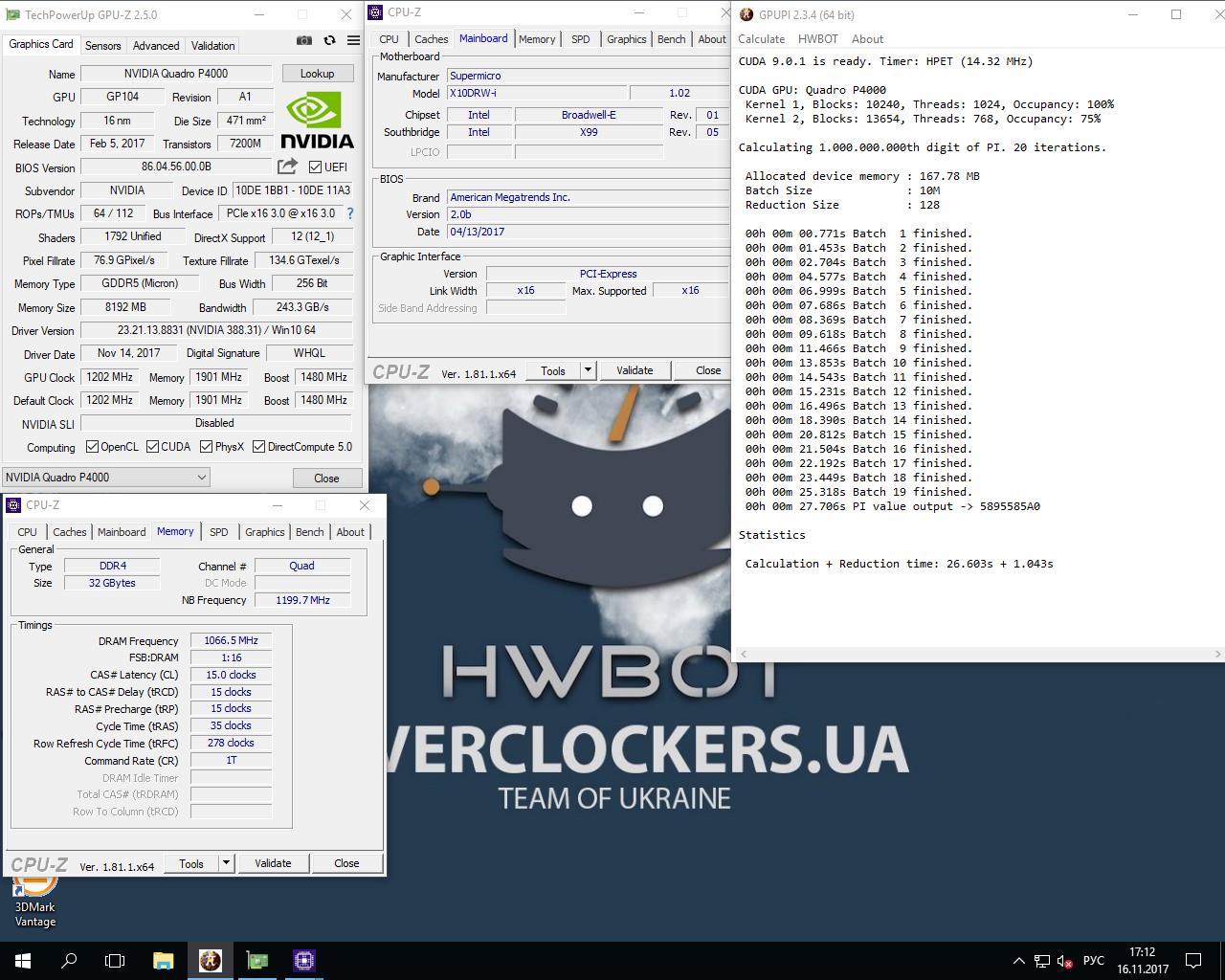Expand Tools arrow in Mainboard CPU-Z
Image resolution: width=1225 pixels, height=980 pixels.
click(588, 370)
